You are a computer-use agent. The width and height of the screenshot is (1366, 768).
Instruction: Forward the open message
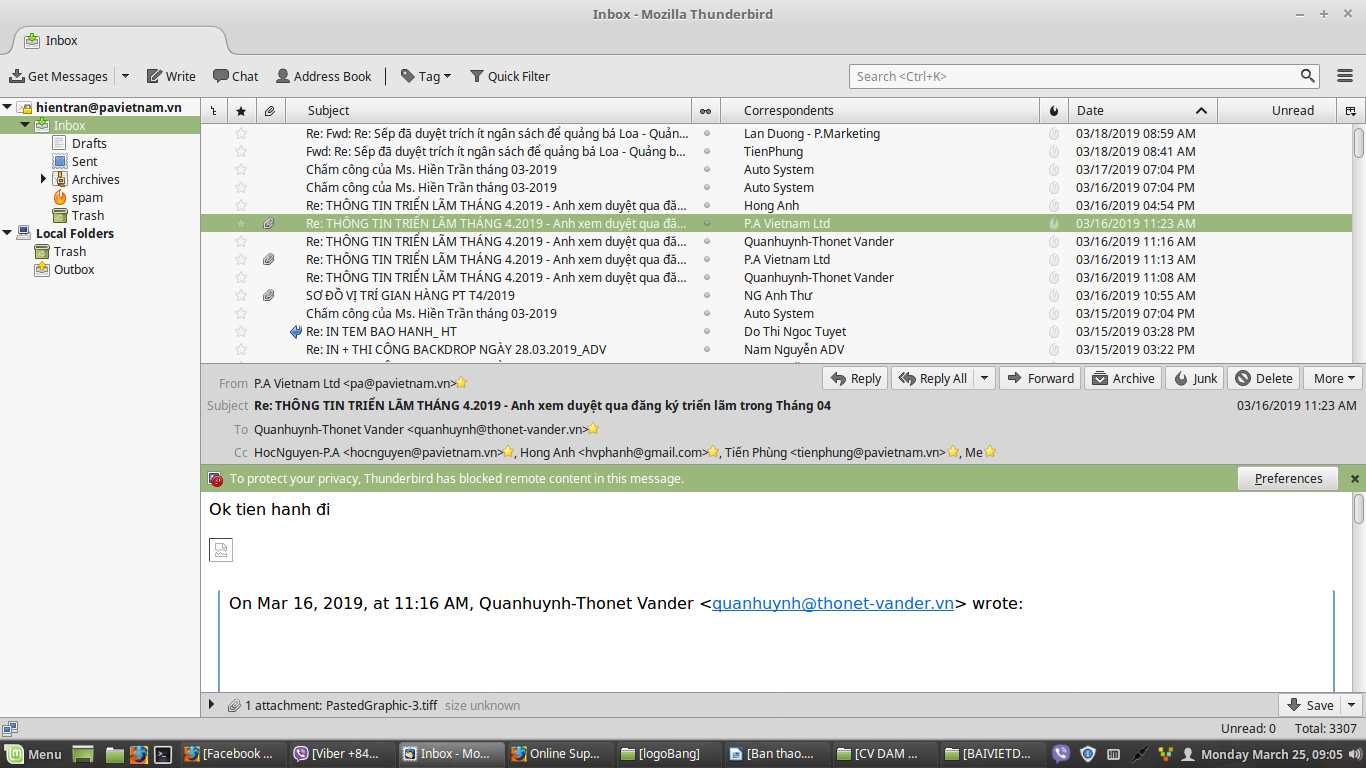click(1040, 378)
